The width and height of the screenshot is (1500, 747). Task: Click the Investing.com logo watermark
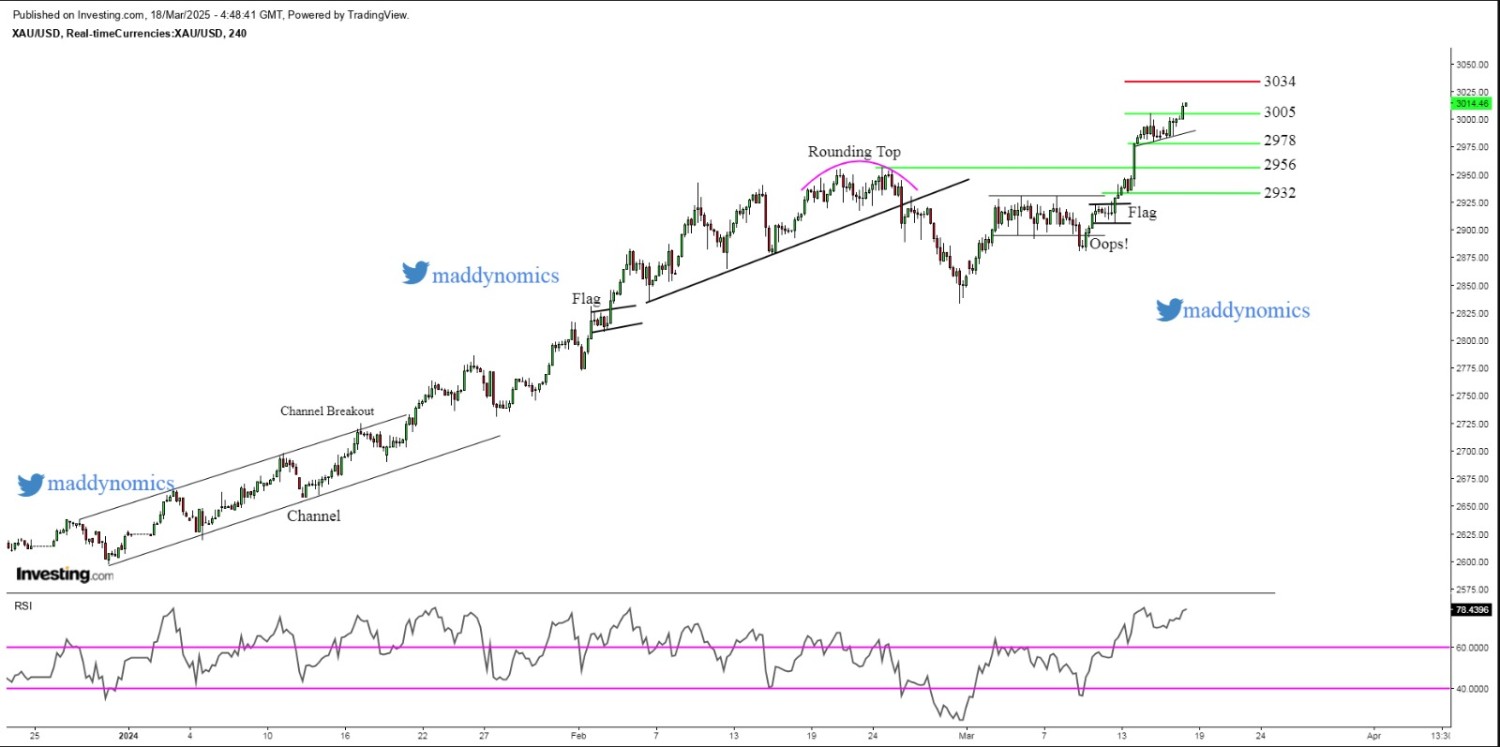pyautogui.click(x=64, y=574)
